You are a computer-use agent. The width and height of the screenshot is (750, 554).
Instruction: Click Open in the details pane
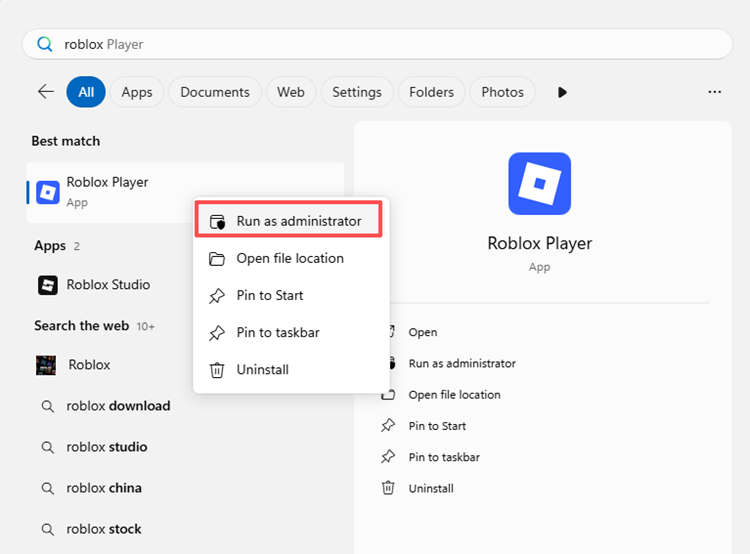423,332
